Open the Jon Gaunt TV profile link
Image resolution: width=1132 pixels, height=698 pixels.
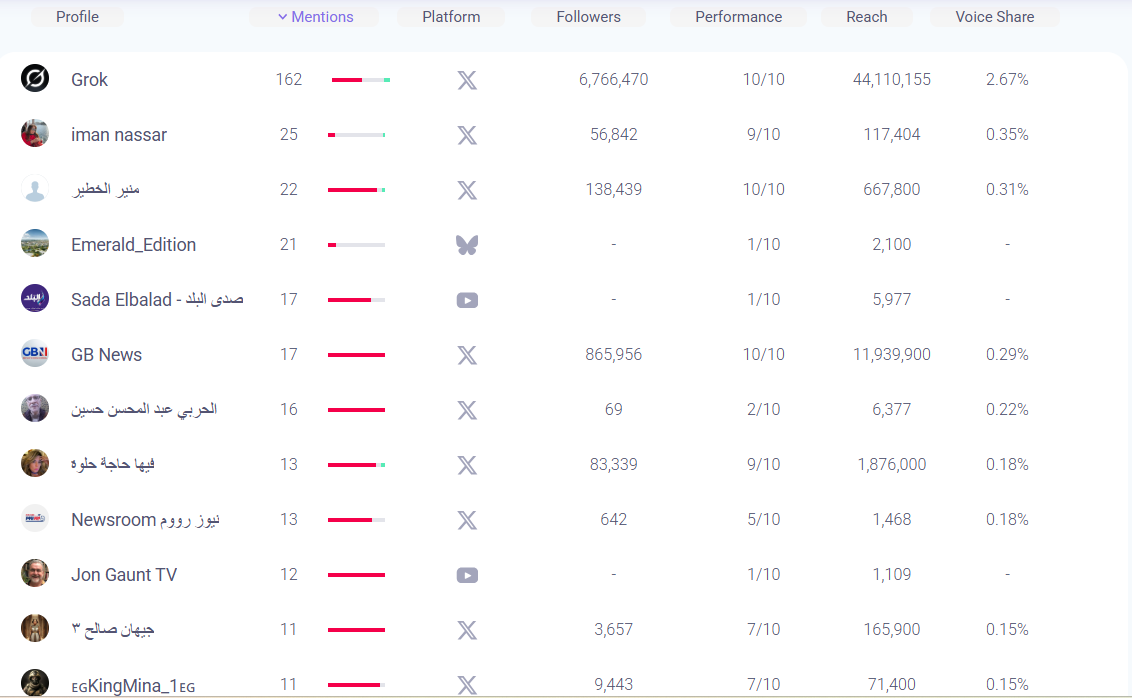tap(124, 575)
